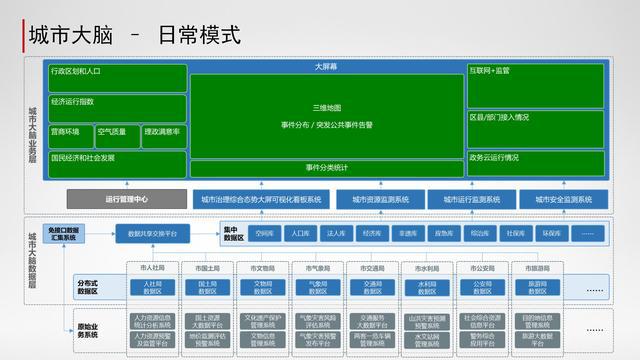Screen dimensions: 640x360
Task: Open the 城市安全监测系统 box
Action: 564,200
